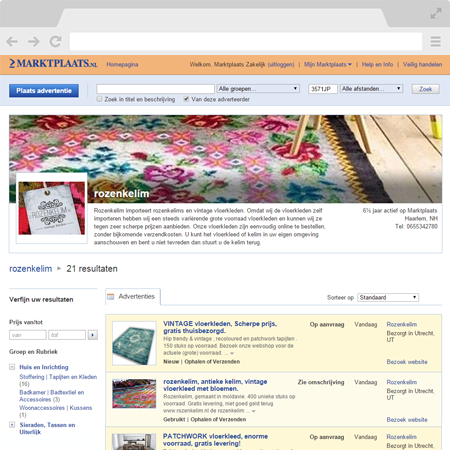
Task: Open 'Help en Info' link
Action: coord(377,64)
